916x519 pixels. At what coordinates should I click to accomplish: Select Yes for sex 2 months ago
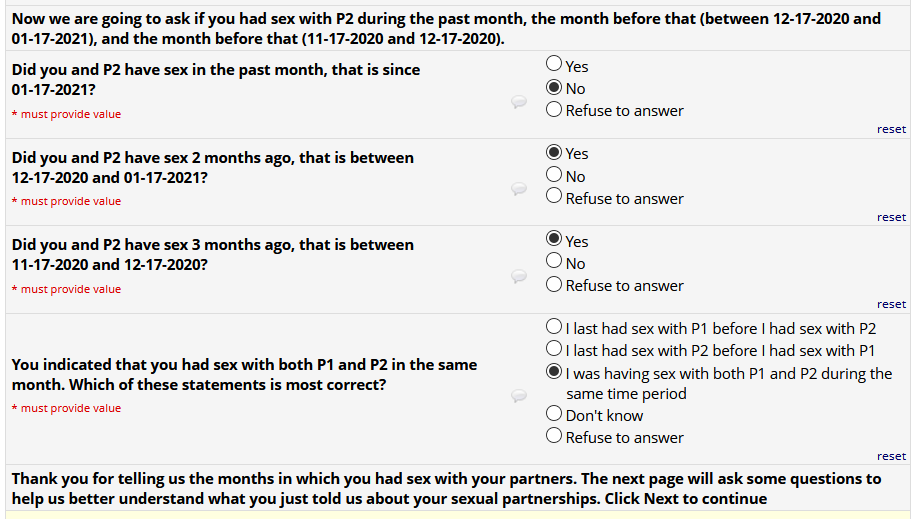click(554, 153)
